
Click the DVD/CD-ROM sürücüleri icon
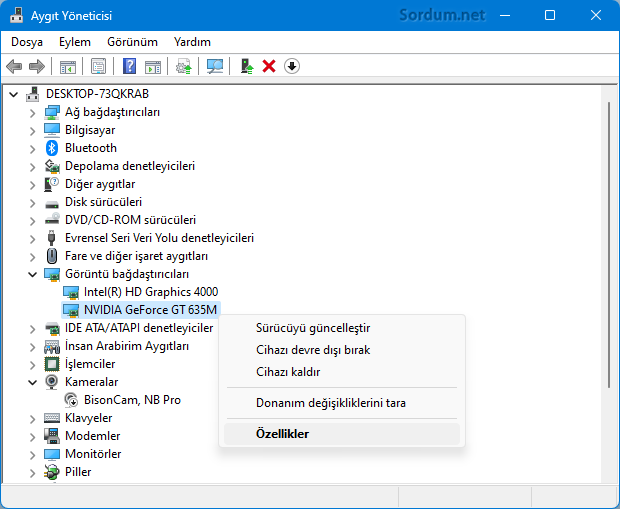point(52,219)
